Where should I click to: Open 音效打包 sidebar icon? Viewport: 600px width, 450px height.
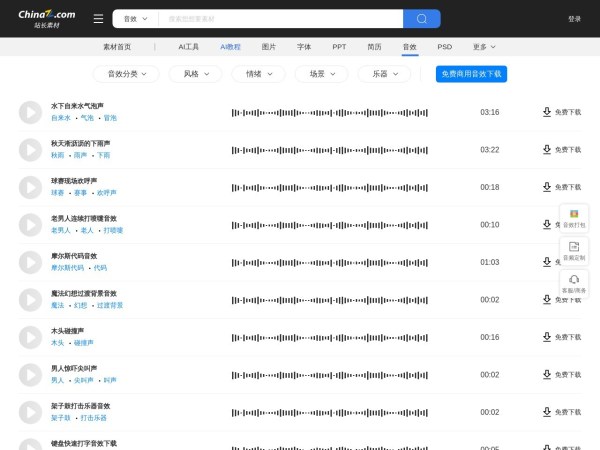point(574,218)
